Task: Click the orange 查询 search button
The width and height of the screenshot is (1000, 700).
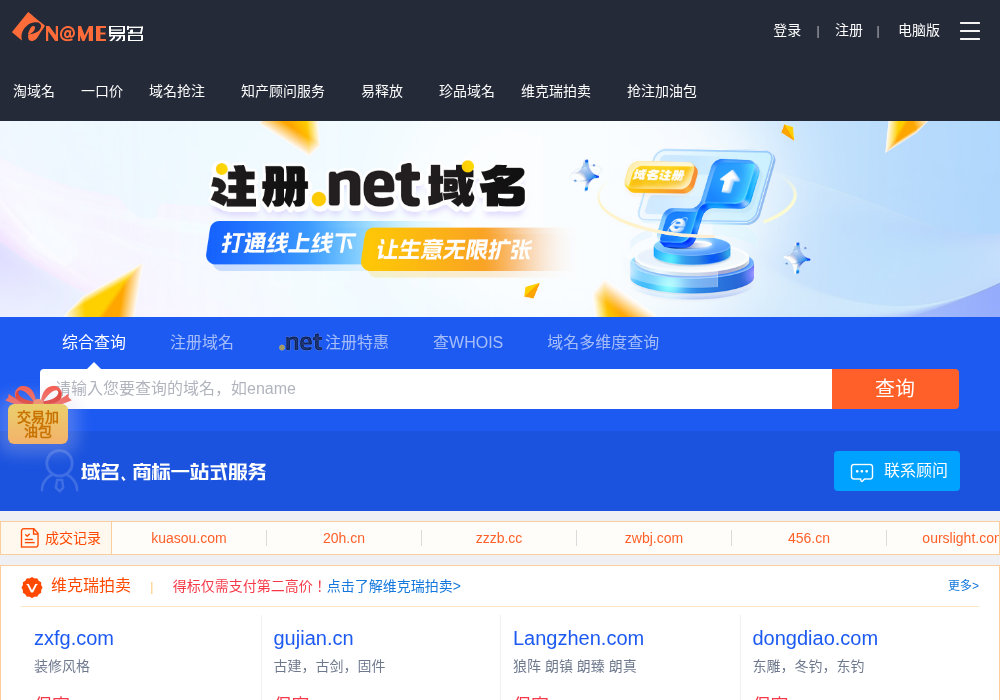Action: coord(895,389)
